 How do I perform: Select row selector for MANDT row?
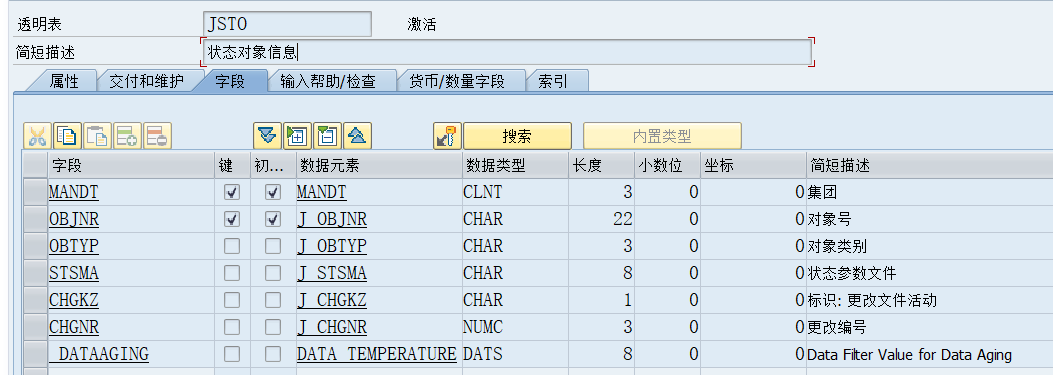pos(35,192)
